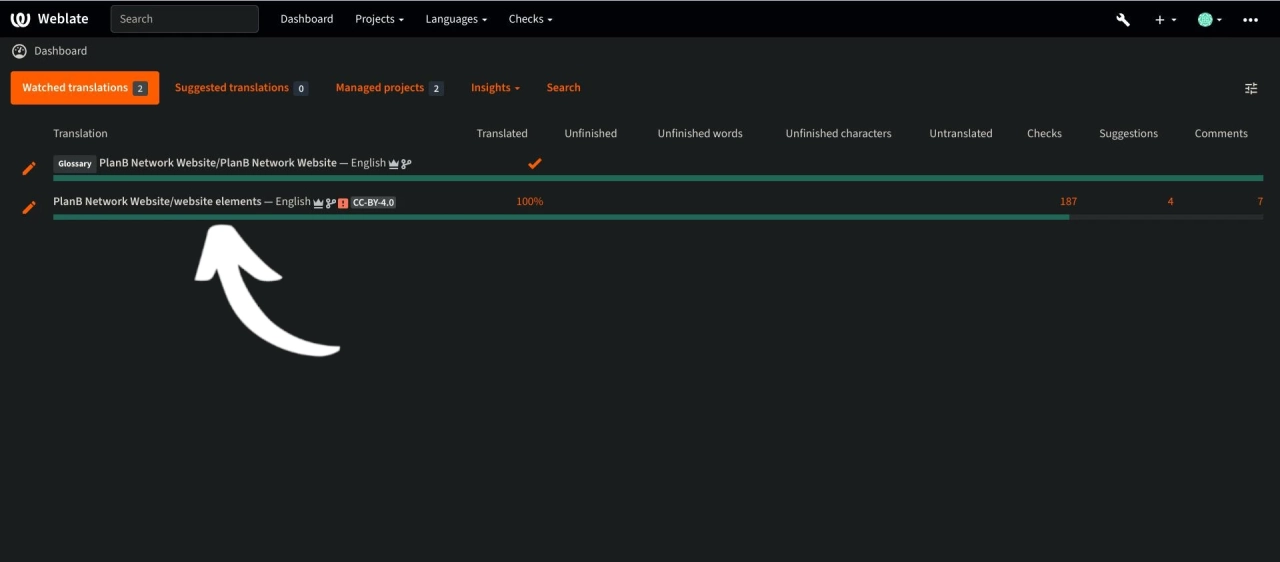This screenshot has height=562, width=1280.
Task: Switch to Suggested translations tab
Action: point(241,88)
